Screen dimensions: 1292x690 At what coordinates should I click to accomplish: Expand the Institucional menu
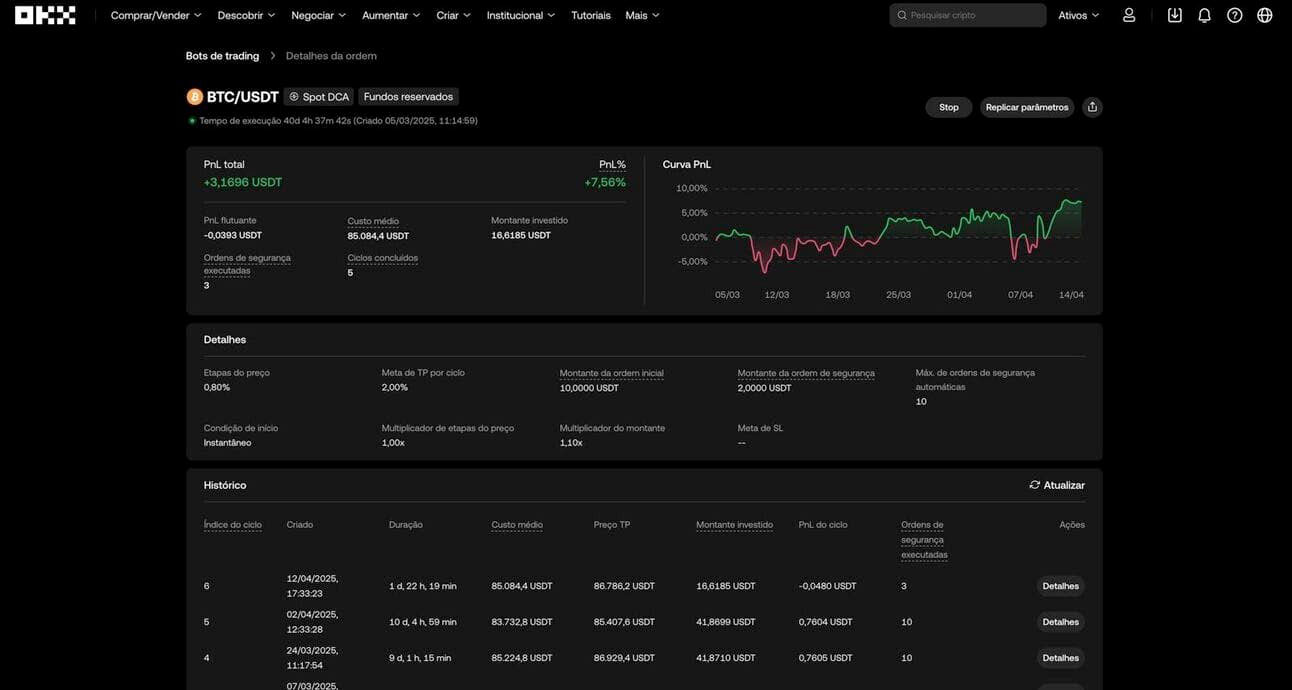click(x=520, y=15)
